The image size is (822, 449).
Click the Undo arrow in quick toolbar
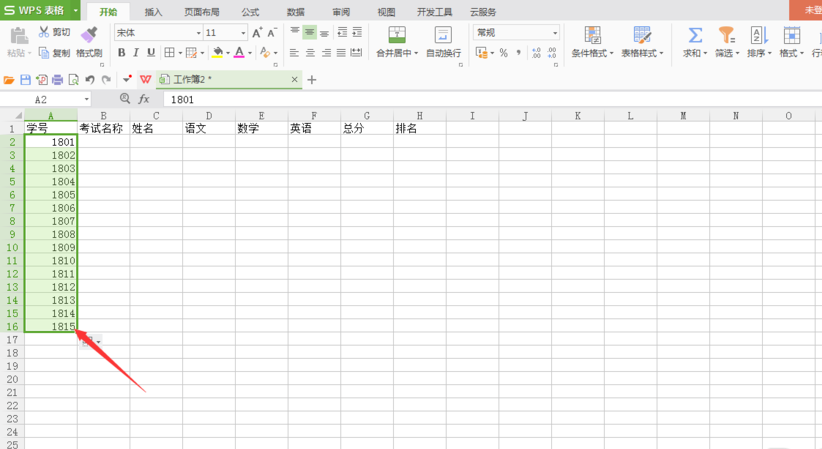90,79
